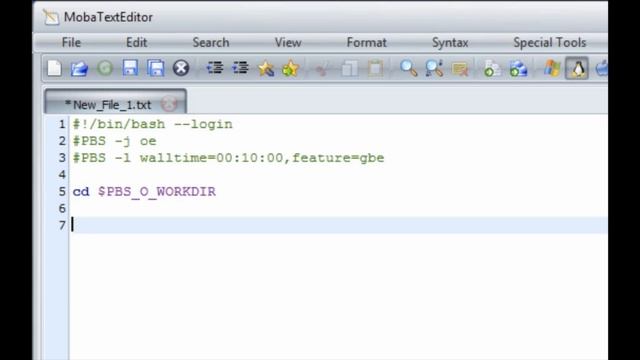Click the paste clipboard icon
The width and height of the screenshot is (640, 360).
(376, 68)
